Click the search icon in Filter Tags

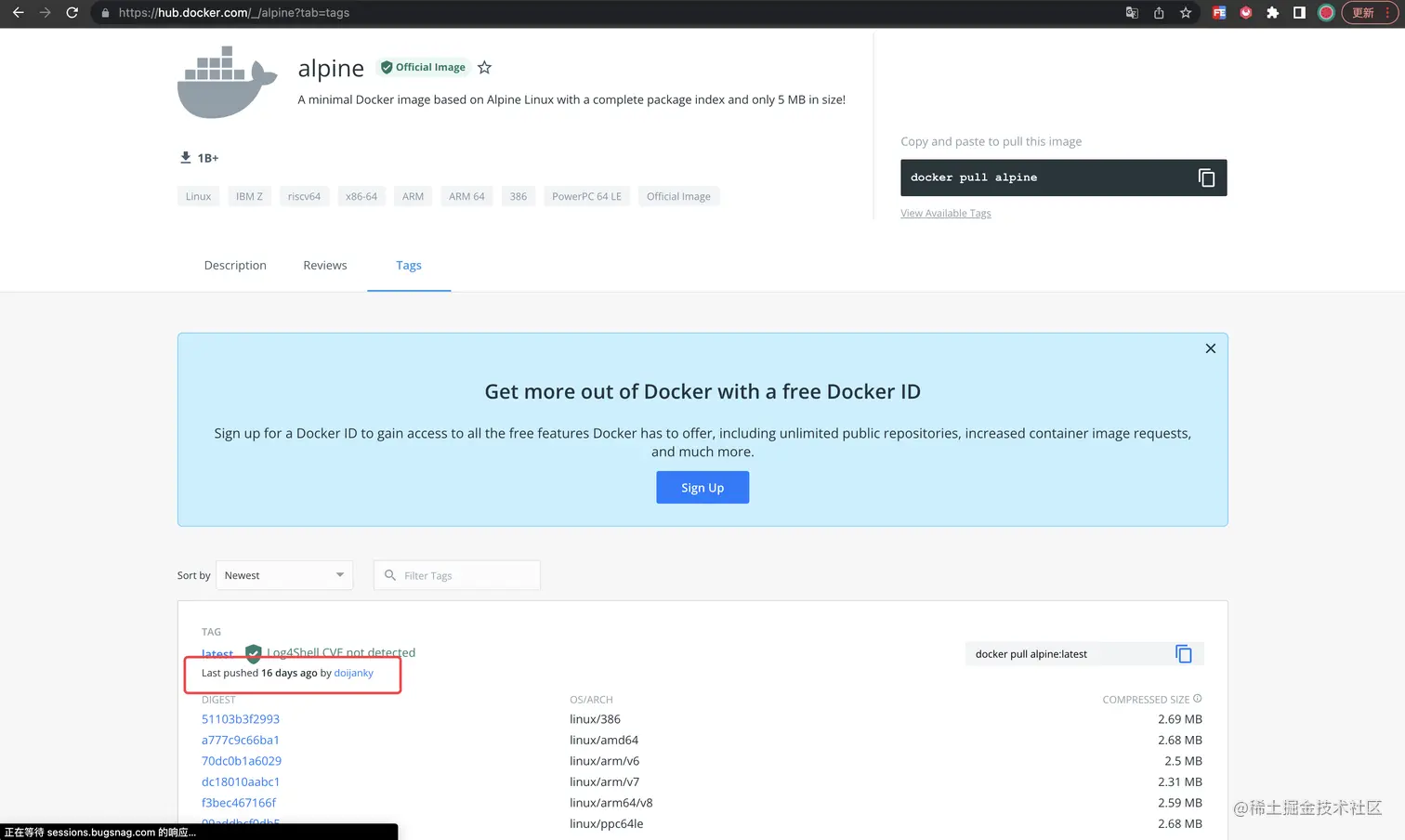[390, 575]
